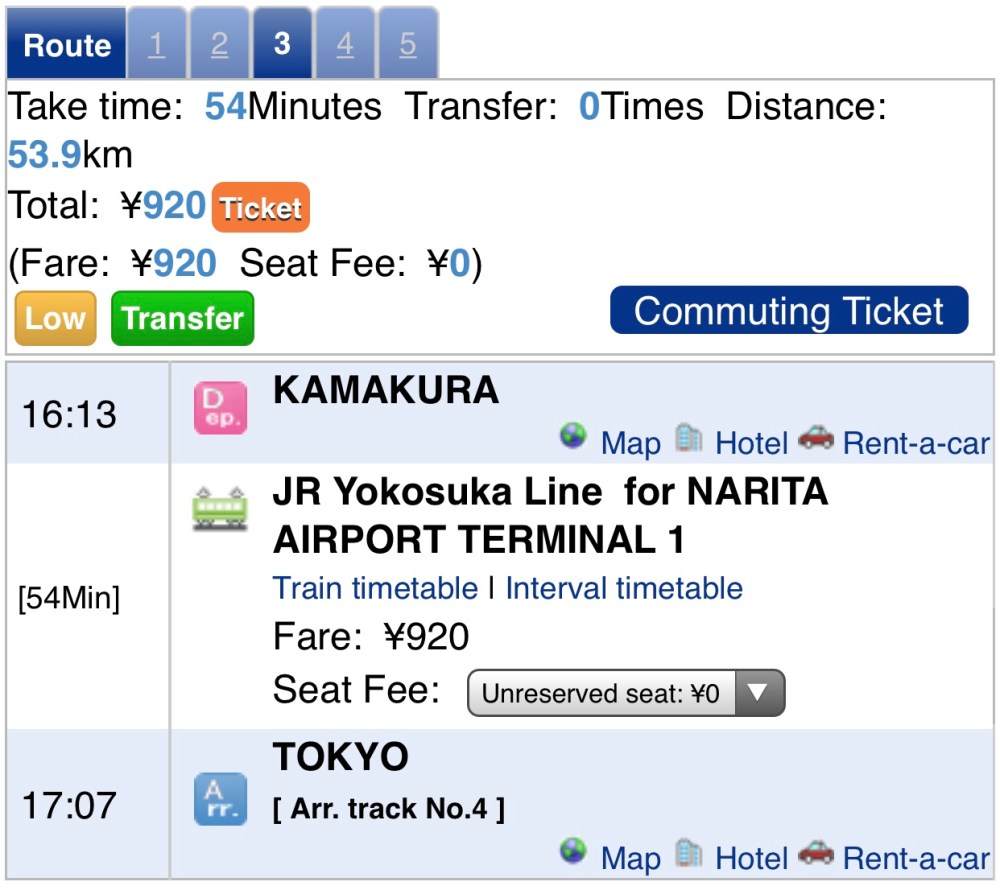1000x890 pixels.
Task: Click the pink Dep. icon beside KAMAKURA
Action: [x=220, y=408]
